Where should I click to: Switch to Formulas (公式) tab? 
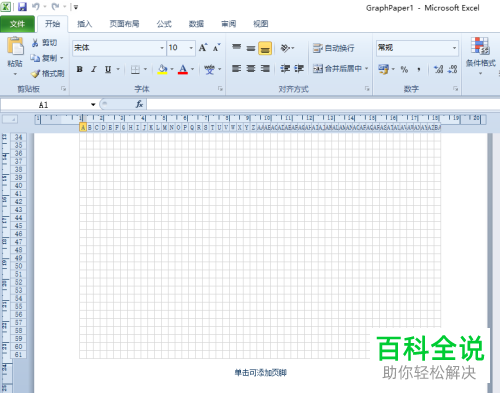(164, 24)
